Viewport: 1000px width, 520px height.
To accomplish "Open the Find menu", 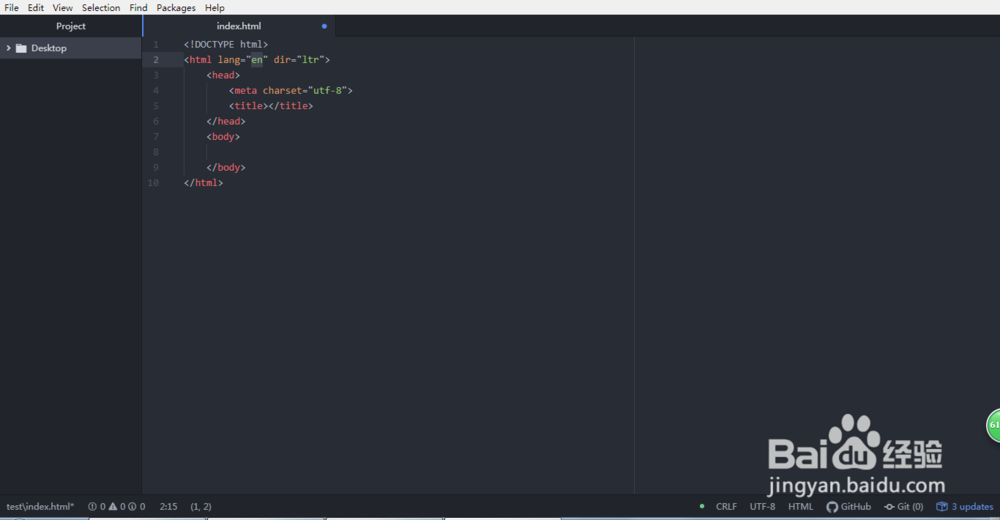I will point(138,8).
